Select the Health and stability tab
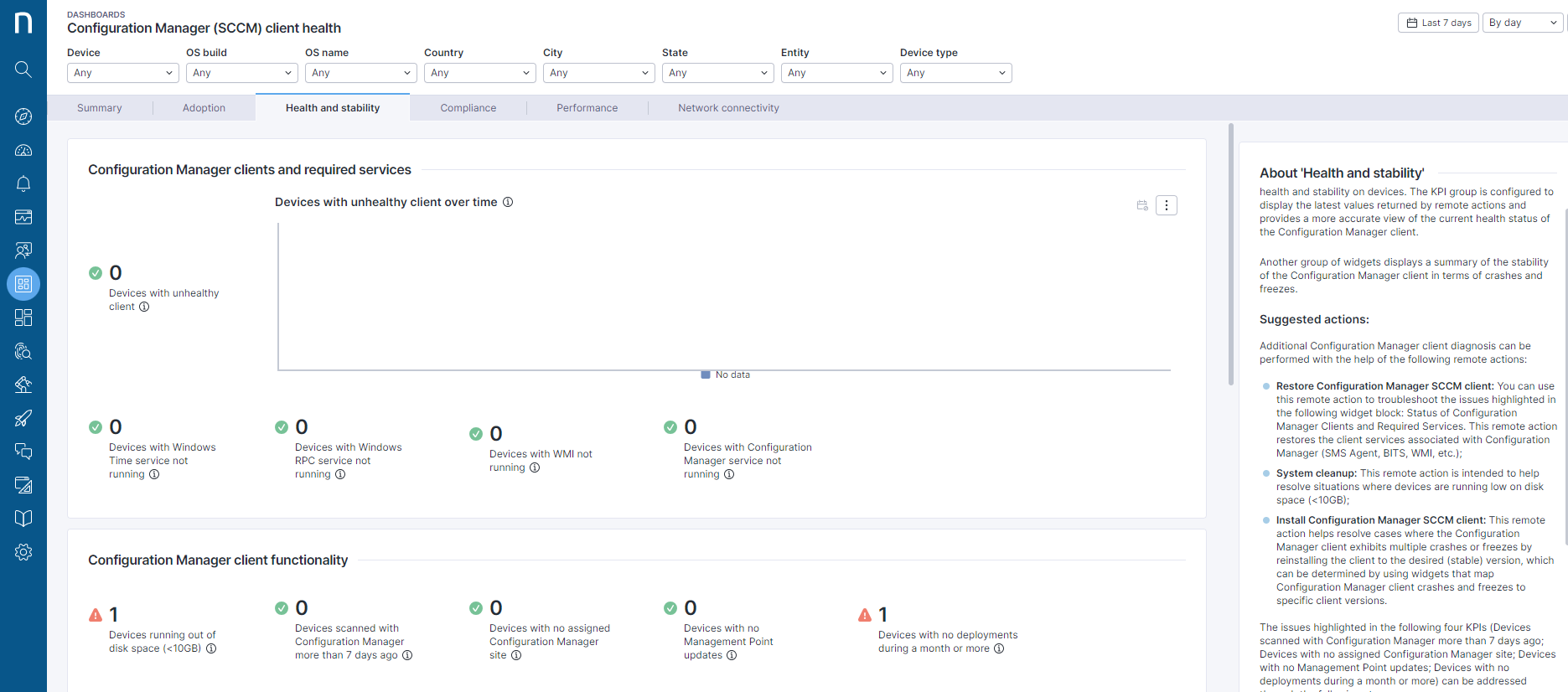This screenshot has width=1568, height=692. [333, 108]
